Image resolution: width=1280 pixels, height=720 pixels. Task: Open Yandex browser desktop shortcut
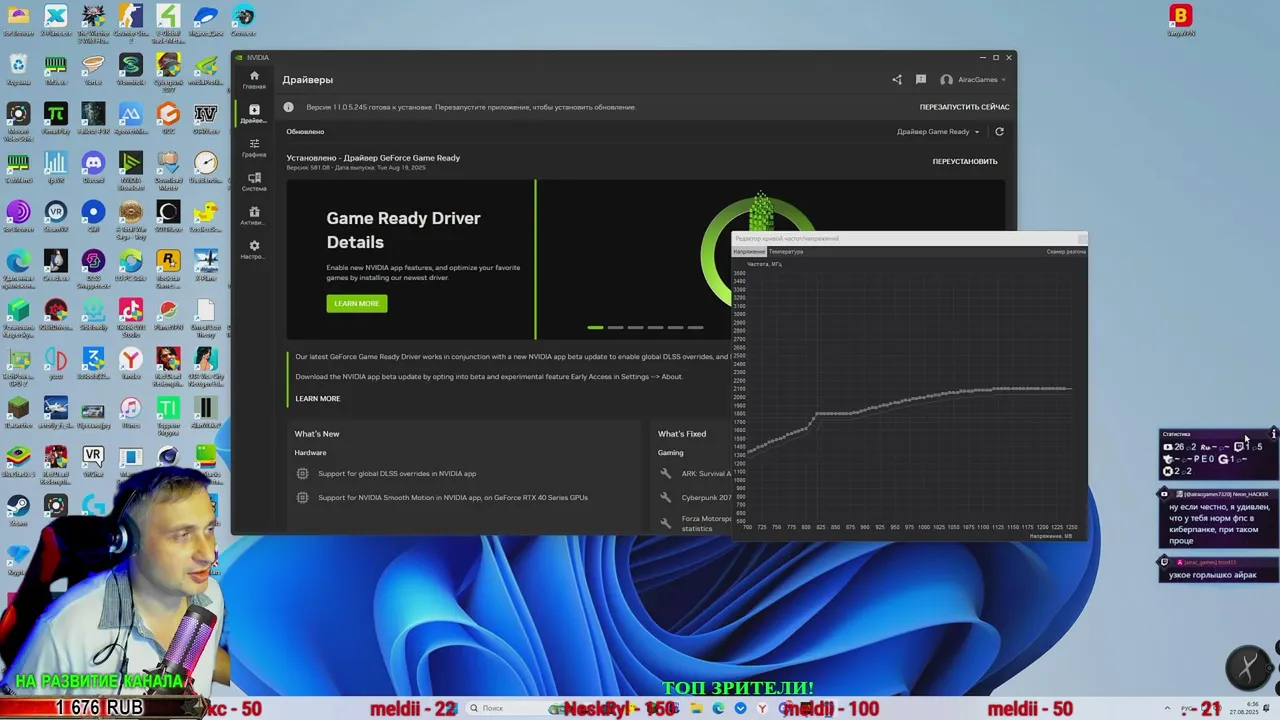(130, 363)
